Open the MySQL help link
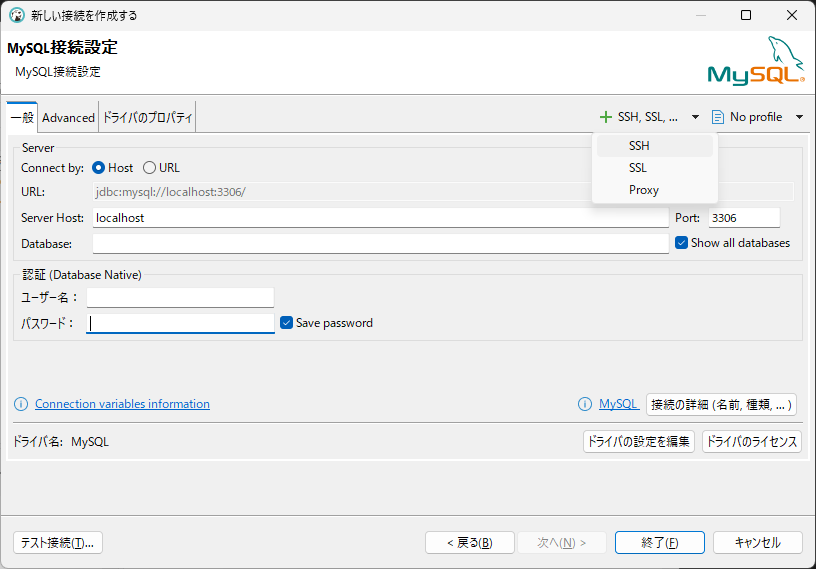Screen dimensions: 816x569 [618, 404]
